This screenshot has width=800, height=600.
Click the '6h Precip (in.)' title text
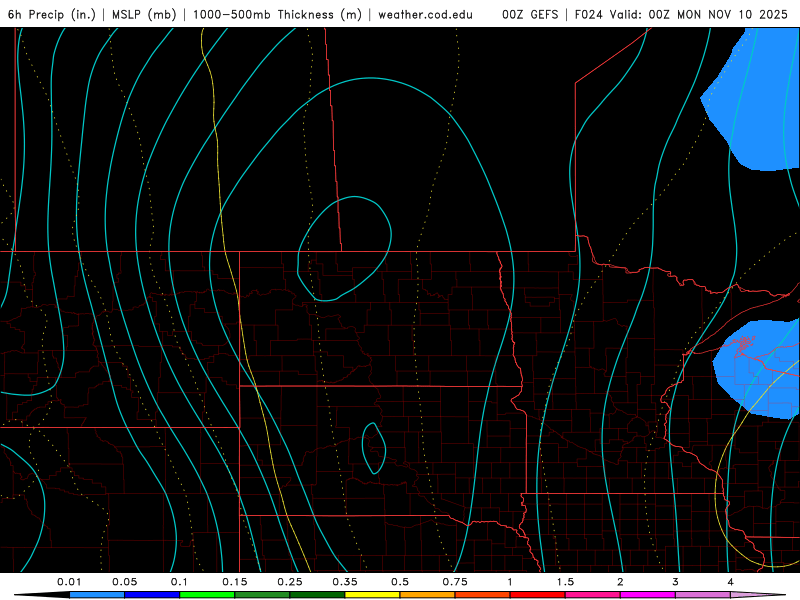(x=52, y=14)
